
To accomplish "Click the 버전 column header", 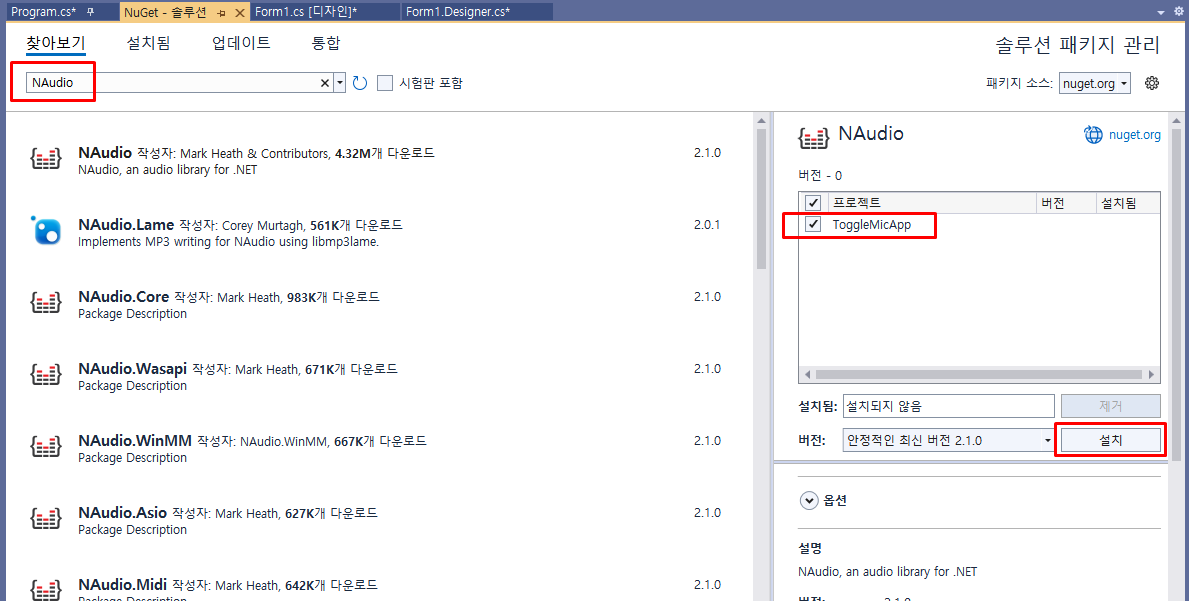I will (x=1067, y=203).
